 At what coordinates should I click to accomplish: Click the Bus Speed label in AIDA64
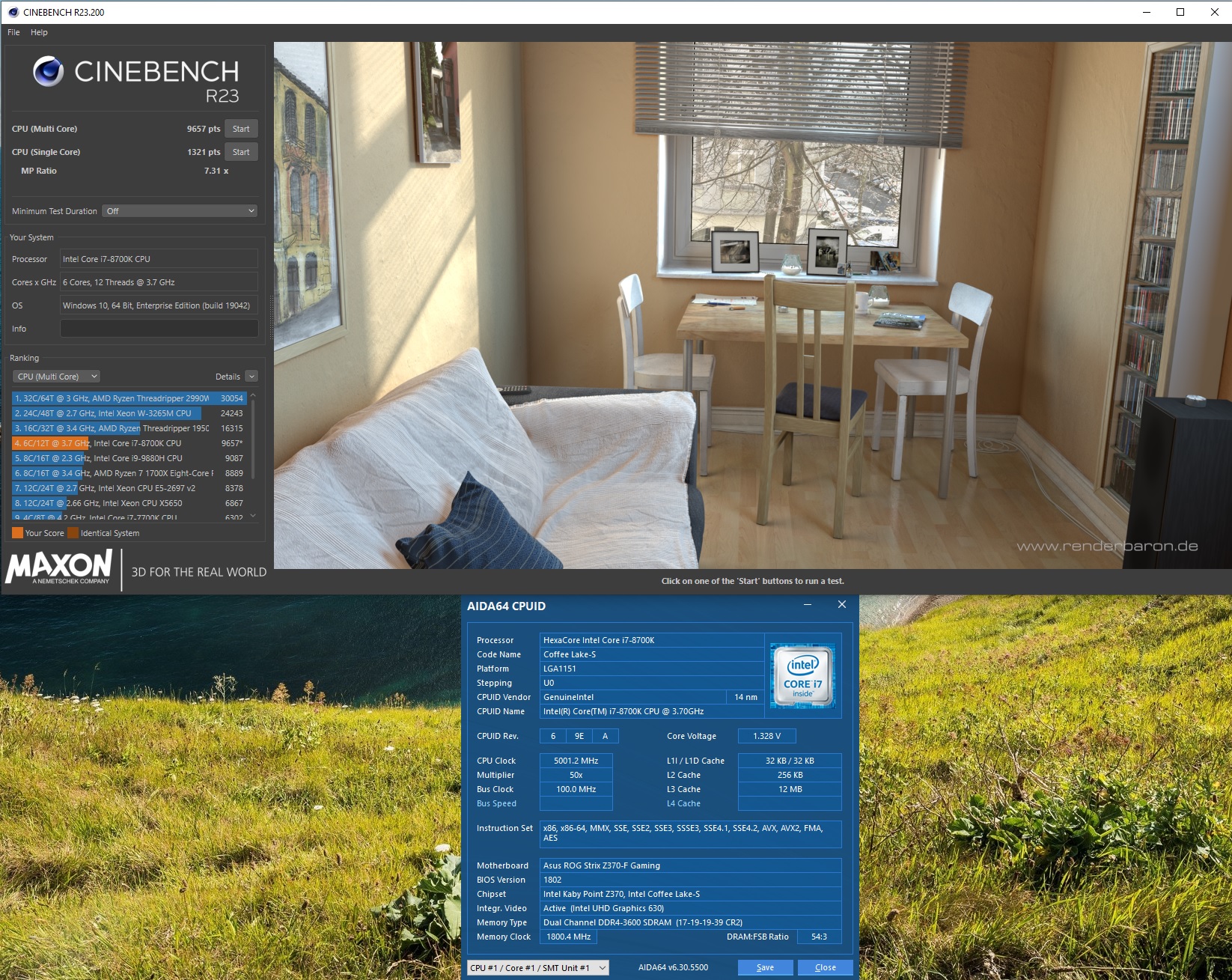(496, 803)
